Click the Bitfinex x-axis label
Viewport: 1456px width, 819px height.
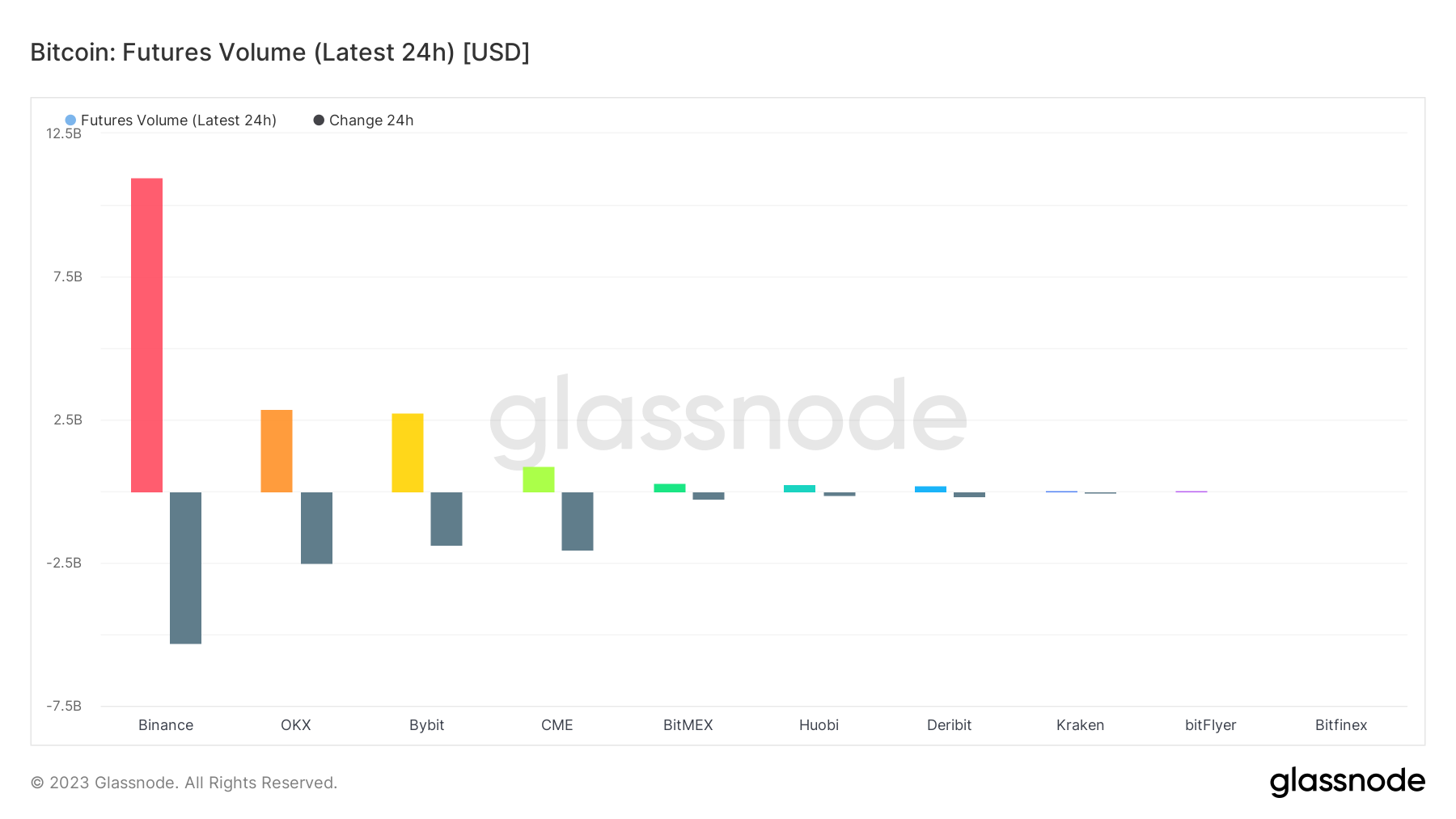[1340, 725]
